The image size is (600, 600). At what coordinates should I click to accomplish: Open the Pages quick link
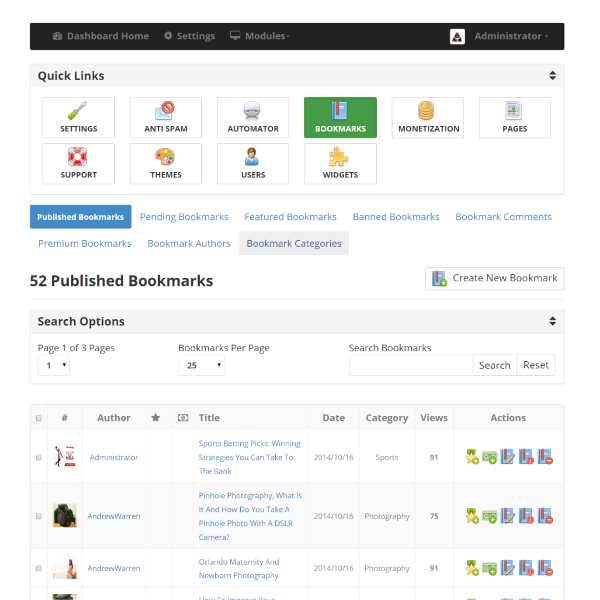click(x=515, y=117)
